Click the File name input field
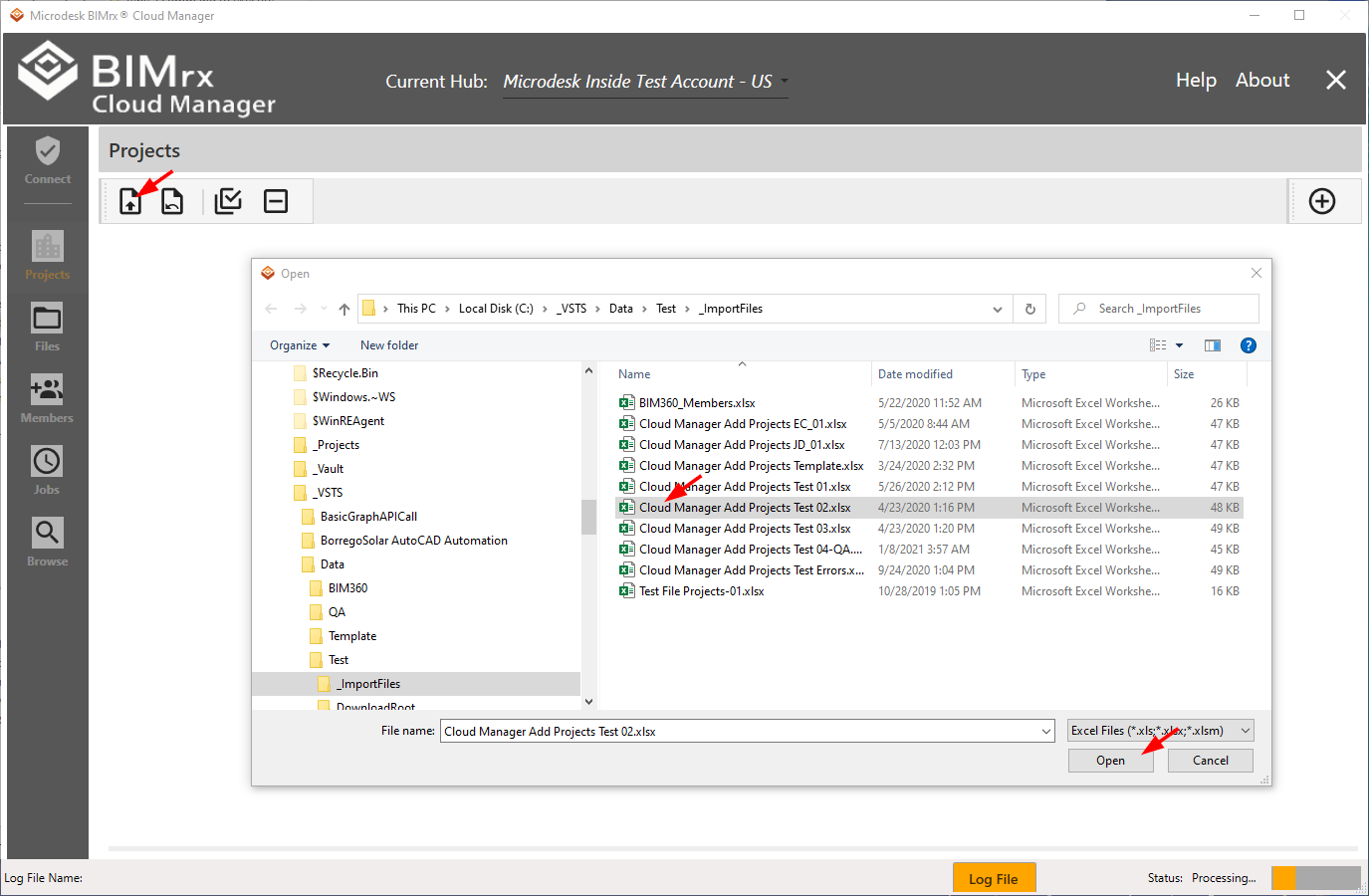The width and height of the screenshot is (1369, 896). (737, 732)
